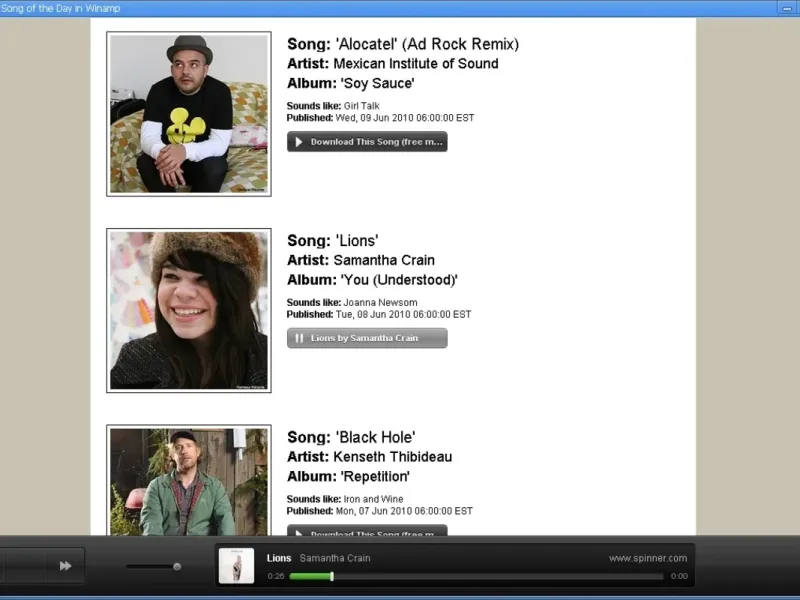Open Kenseth Thibideau photo thumbnail
The image size is (800, 600).
(x=189, y=480)
